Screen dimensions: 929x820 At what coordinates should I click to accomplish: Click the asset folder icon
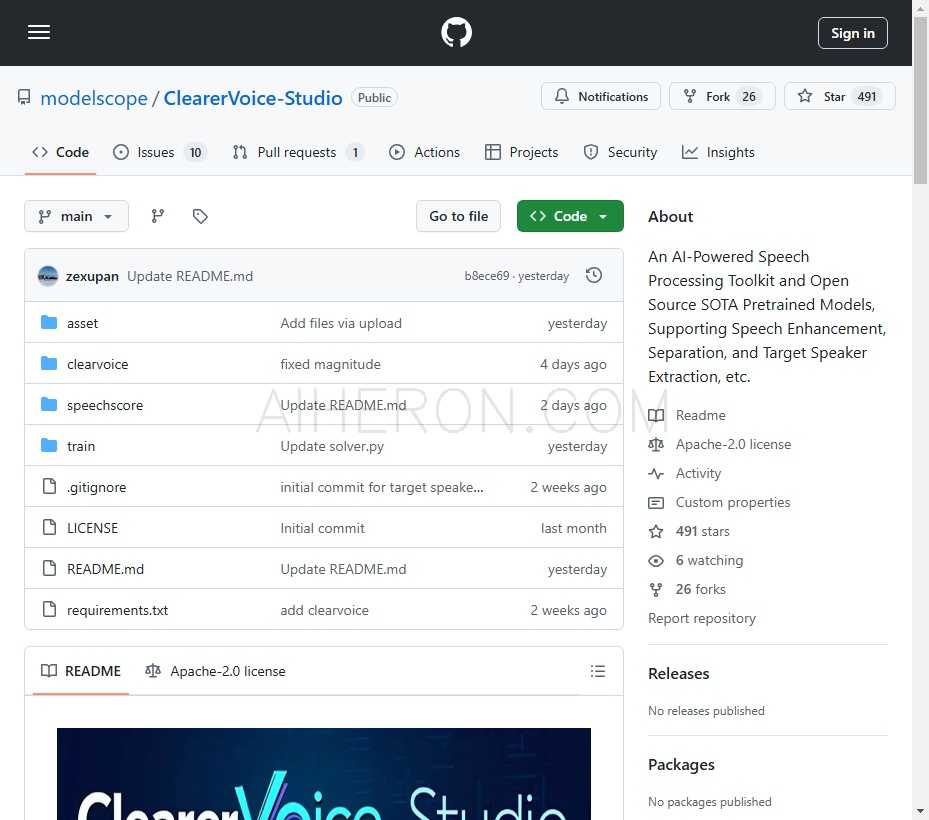tap(49, 322)
